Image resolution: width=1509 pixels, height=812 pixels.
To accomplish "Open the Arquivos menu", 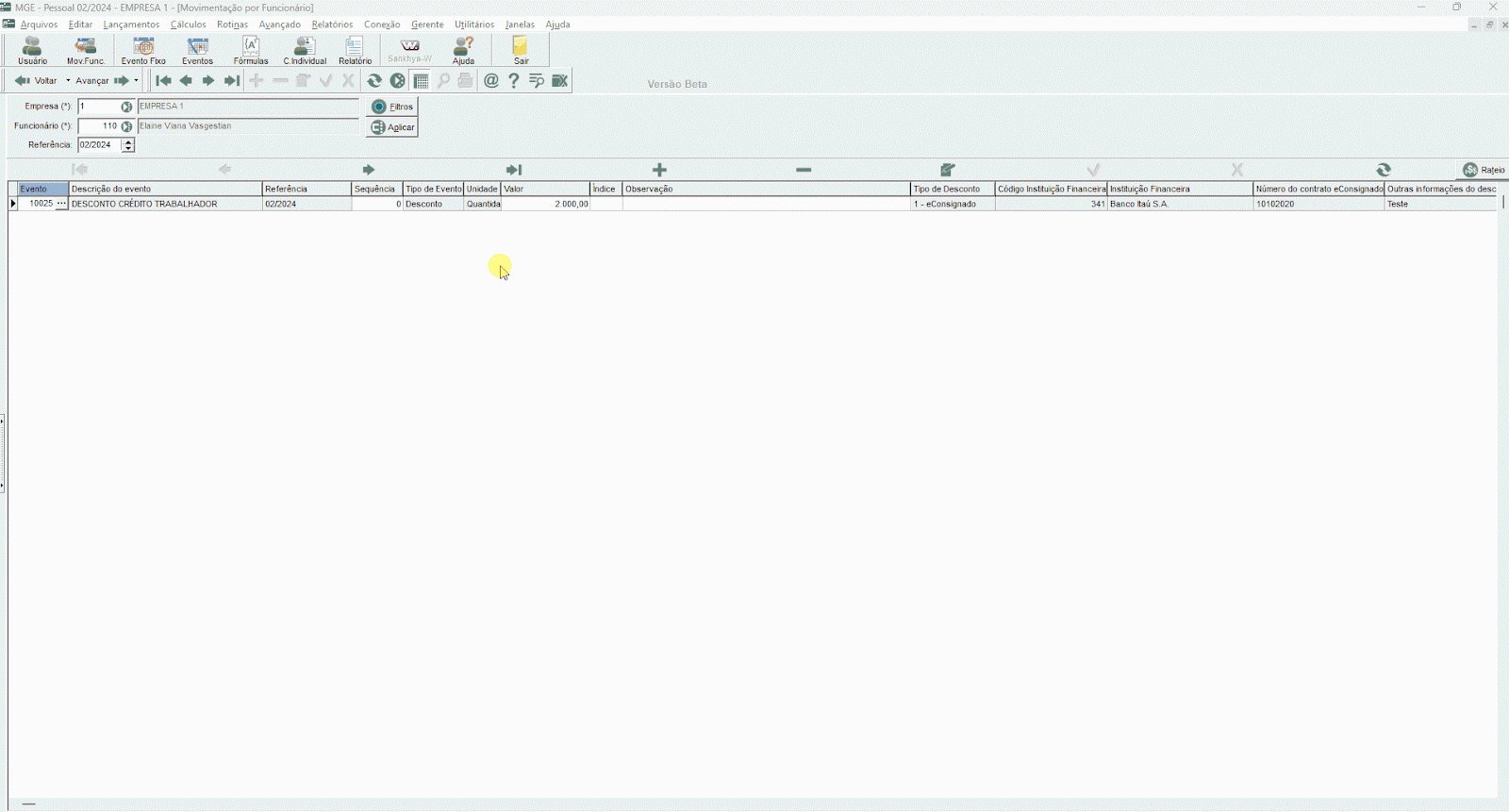I will tap(39, 25).
